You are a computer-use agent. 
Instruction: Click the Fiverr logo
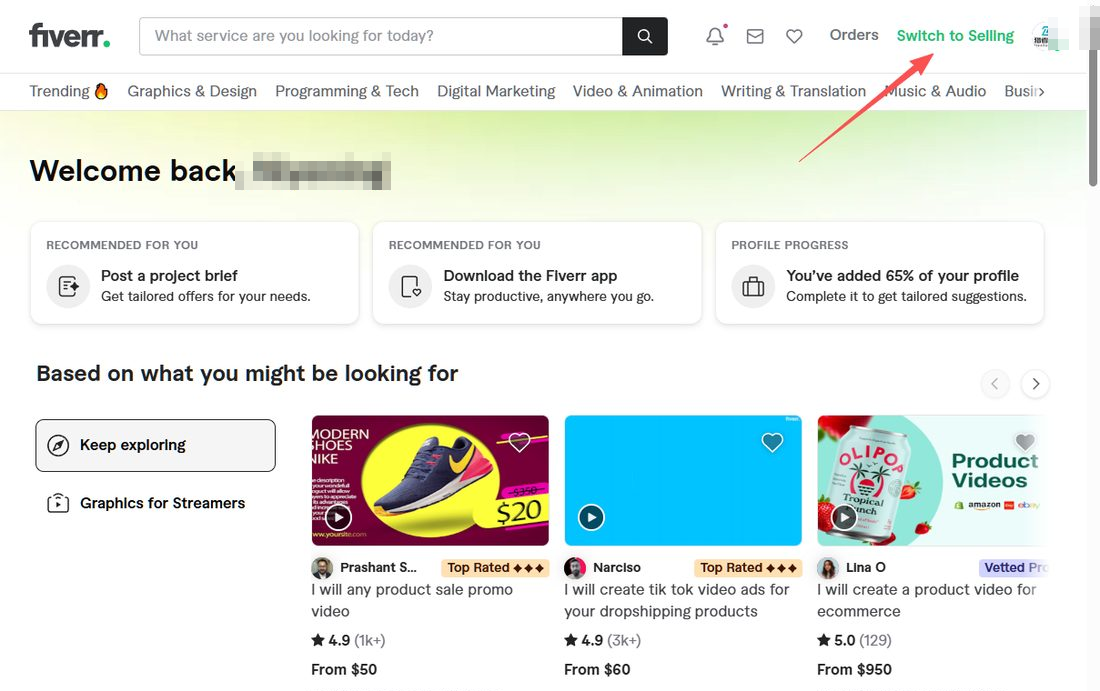coord(69,36)
